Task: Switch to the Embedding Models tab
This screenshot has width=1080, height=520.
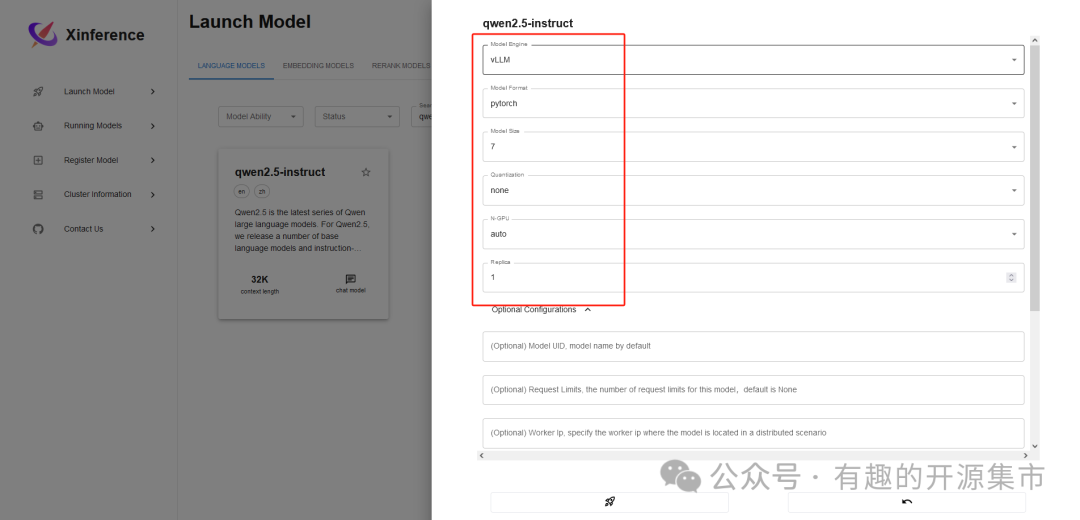Action: point(318,66)
